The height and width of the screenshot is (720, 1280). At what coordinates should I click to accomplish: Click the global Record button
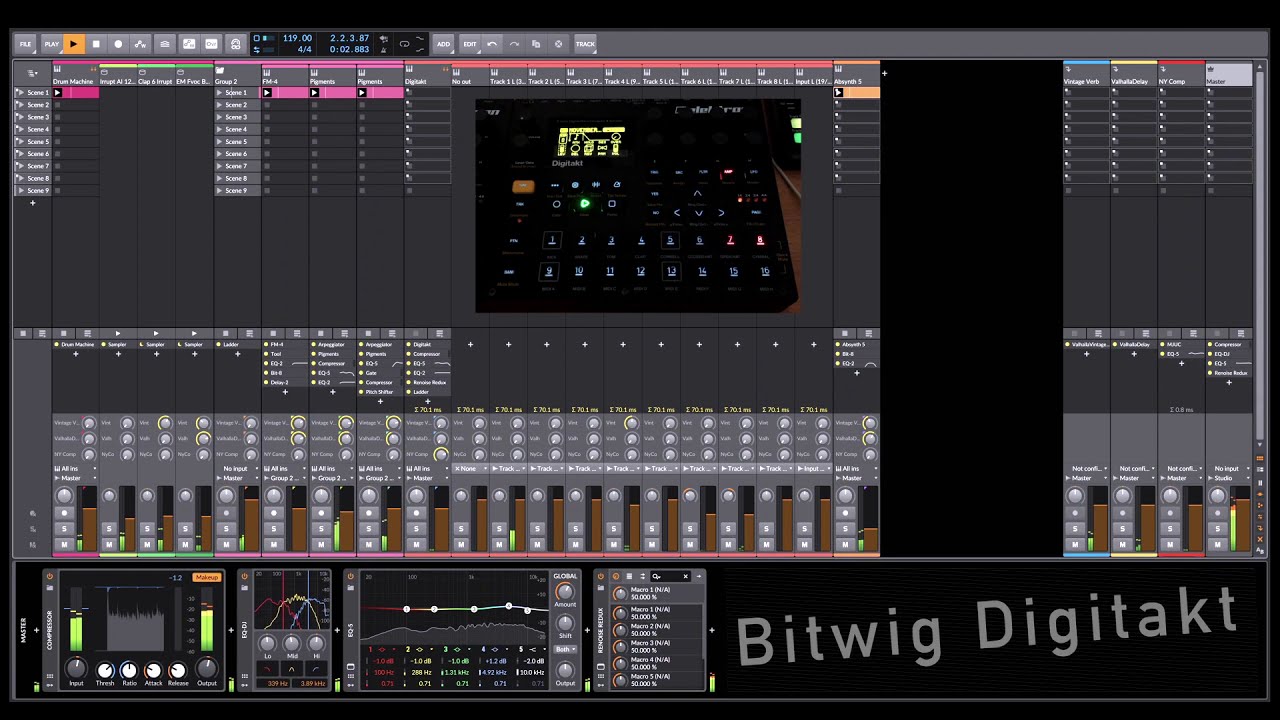click(118, 44)
